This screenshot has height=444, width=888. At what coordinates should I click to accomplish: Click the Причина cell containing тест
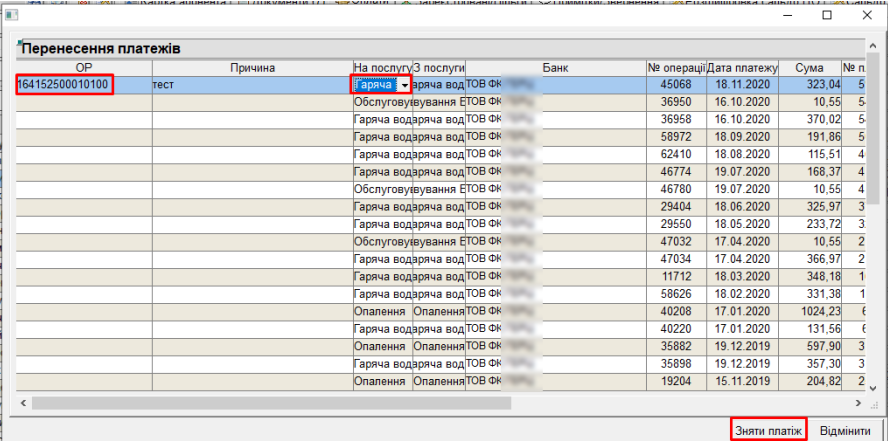point(251,85)
